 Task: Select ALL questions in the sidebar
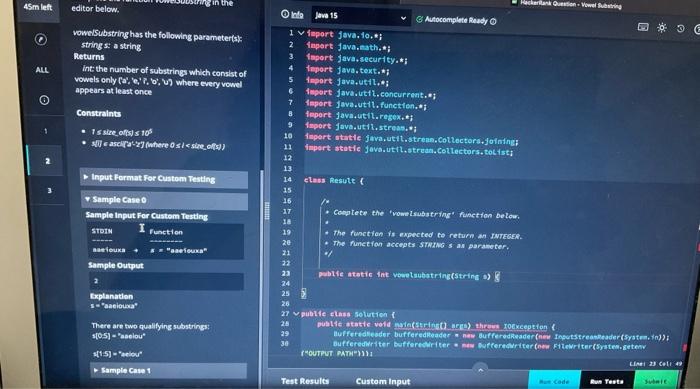click(x=42, y=70)
